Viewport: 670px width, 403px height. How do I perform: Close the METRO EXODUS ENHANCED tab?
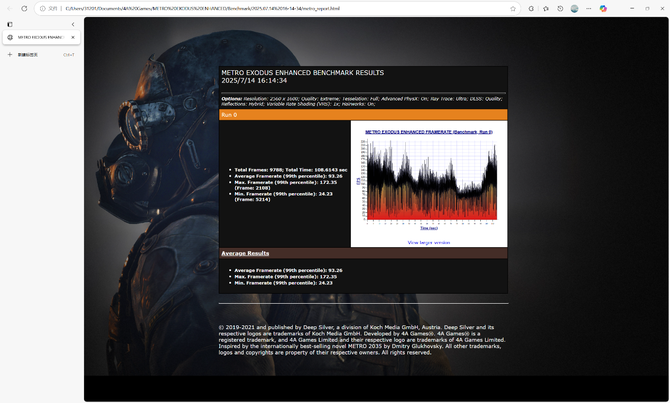(x=73, y=37)
